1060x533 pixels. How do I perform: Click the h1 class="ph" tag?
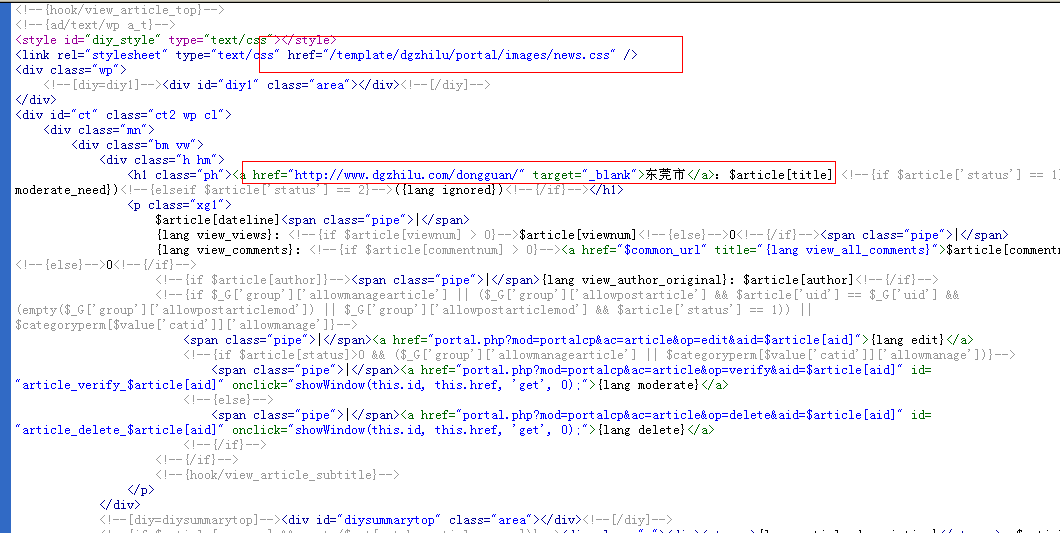click(x=180, y=175)
